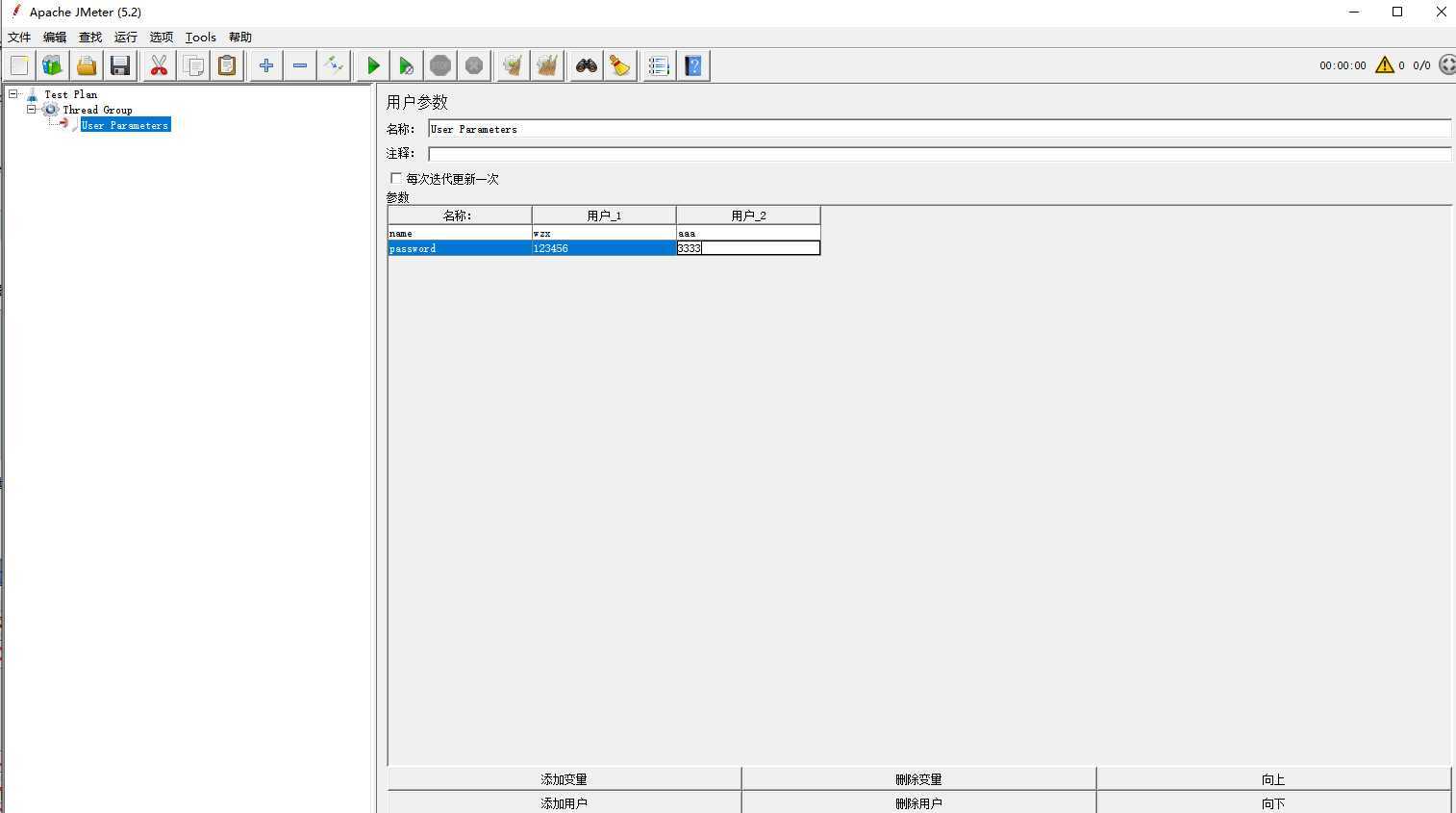Click the 删除用户 button

tap(918, 802)
